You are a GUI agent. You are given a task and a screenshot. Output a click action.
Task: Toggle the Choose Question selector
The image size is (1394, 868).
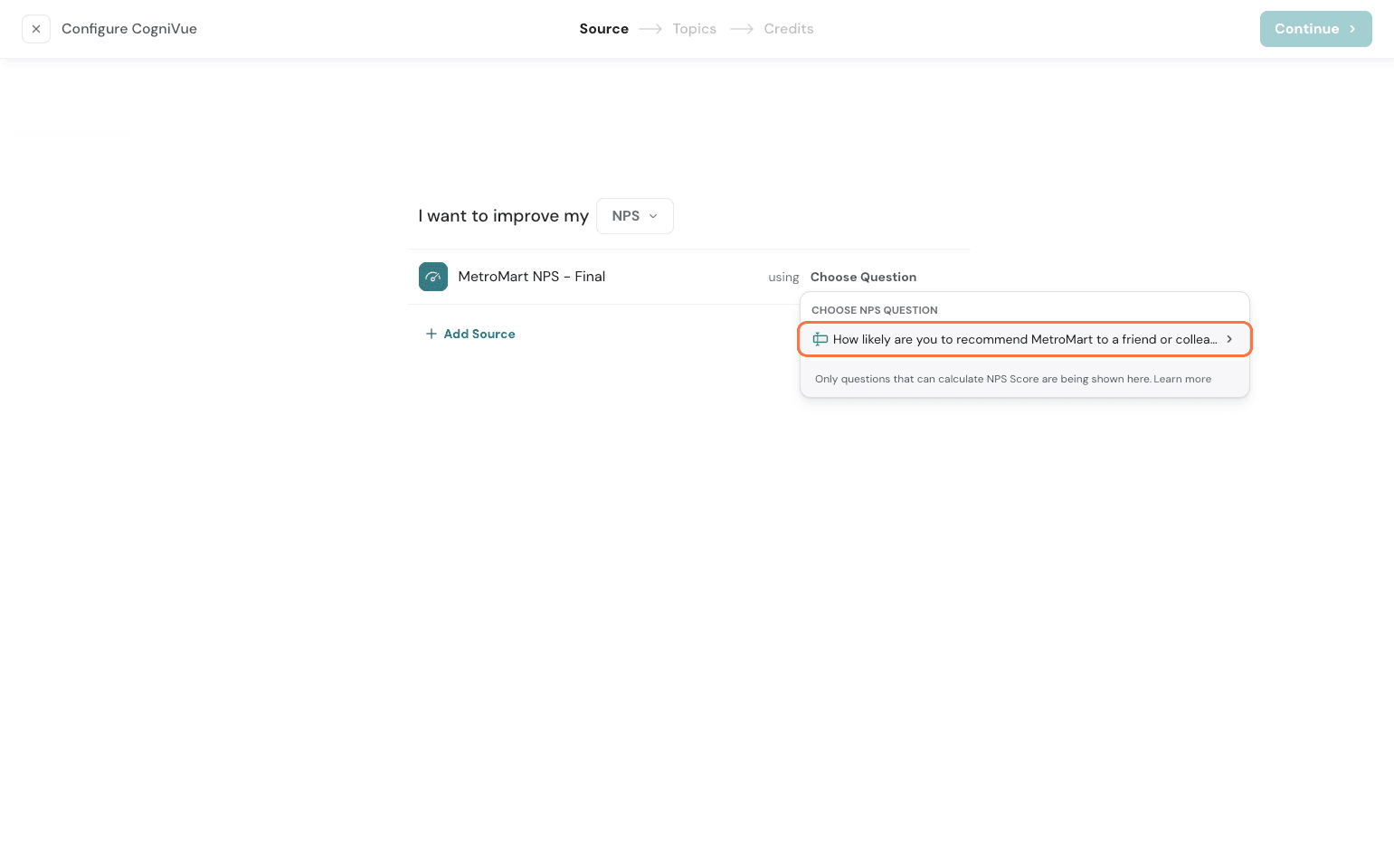(x=863, y=278)
